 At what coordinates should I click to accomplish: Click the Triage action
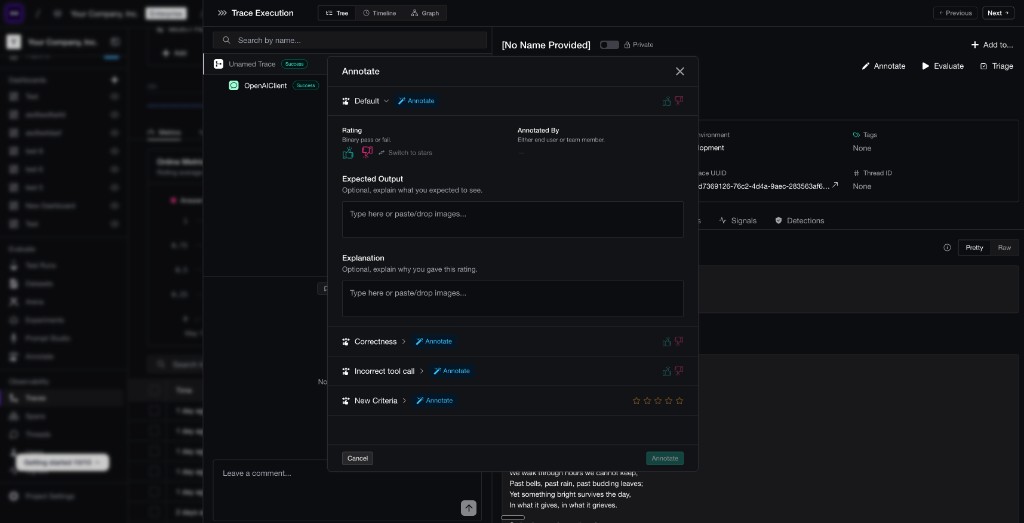tap(997, 66)
